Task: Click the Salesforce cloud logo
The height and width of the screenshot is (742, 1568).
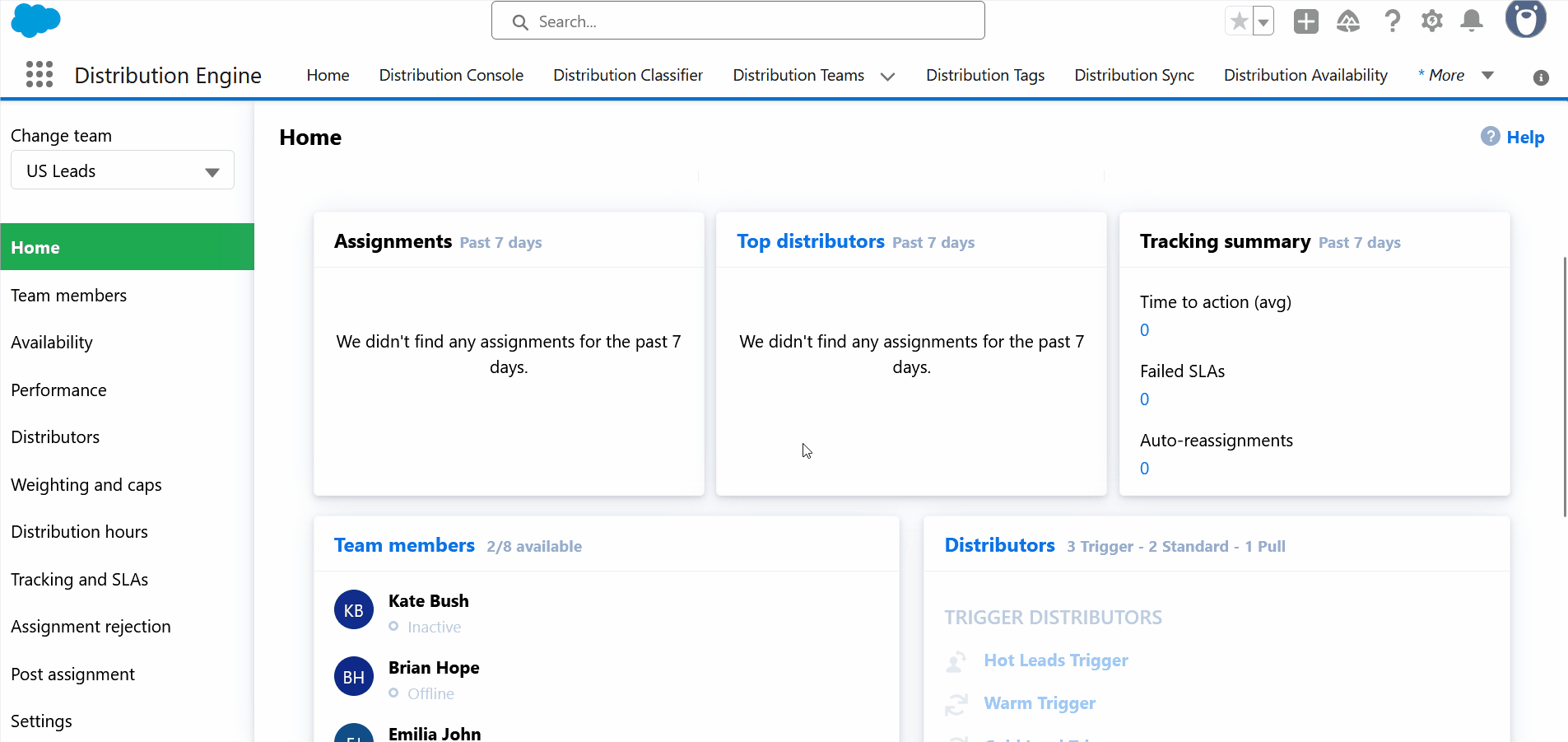Action: (x=35, y=21)
